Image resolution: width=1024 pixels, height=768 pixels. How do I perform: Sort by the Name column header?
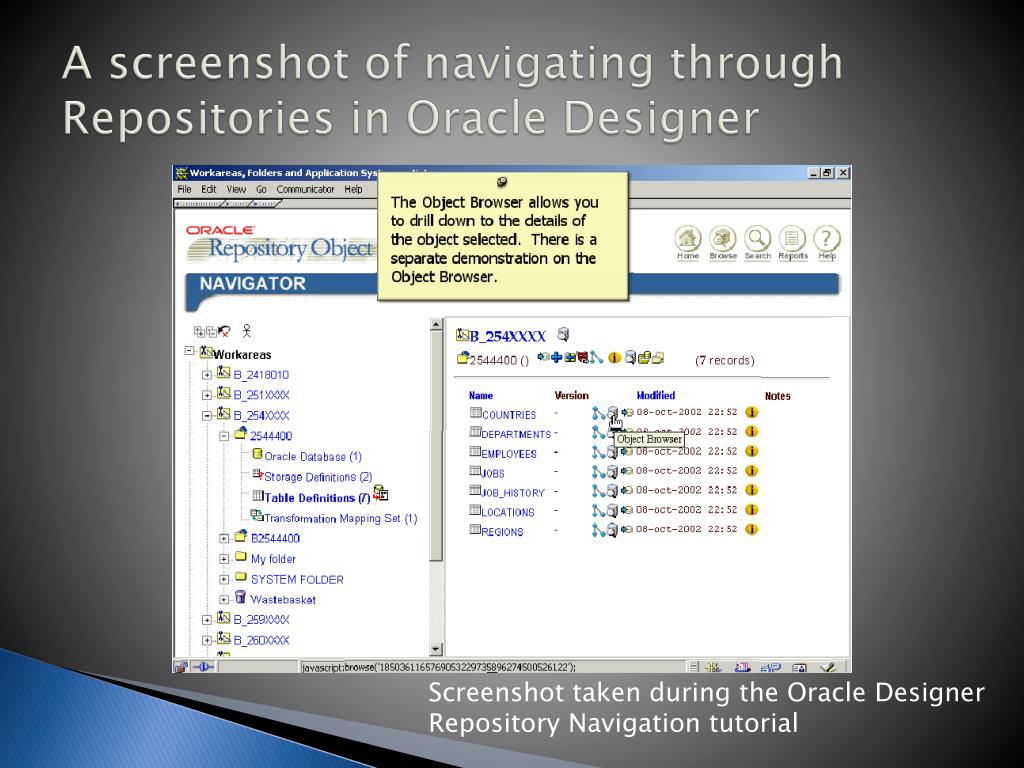click(481, 395)
